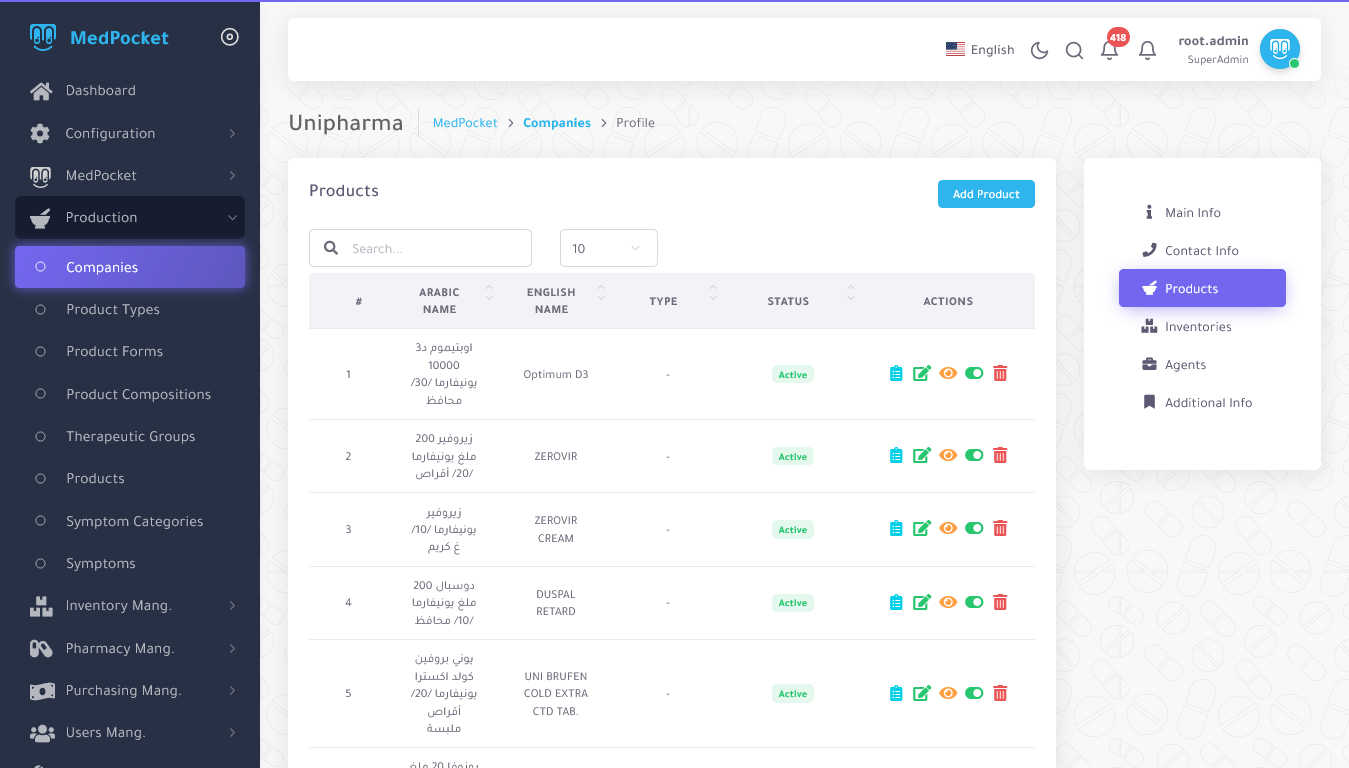1349x768 pixels.
Task: Expand the Configuration sidebar menu
Action: point(130,133)
